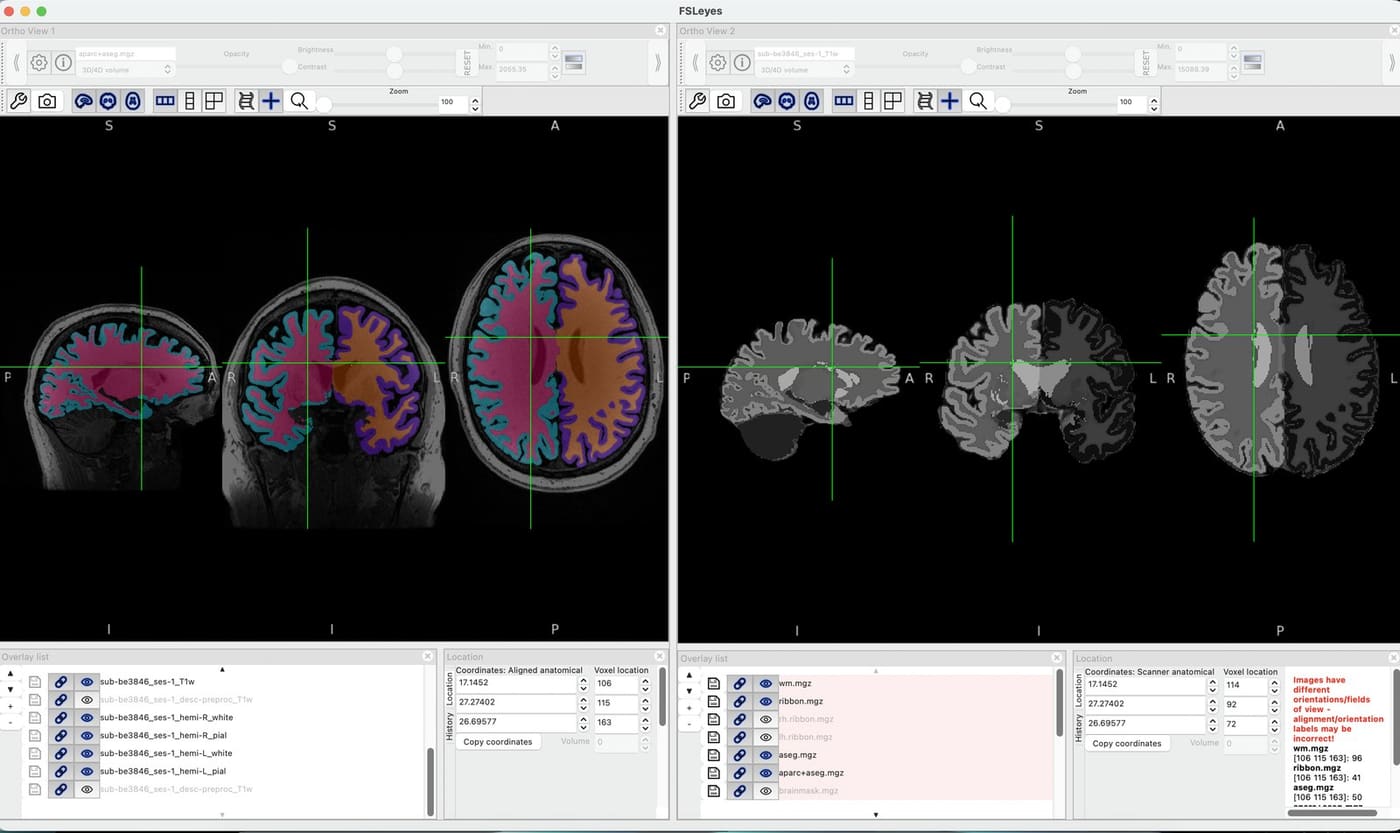
Task: Open overlay display settings gear in Ortho View 2
Action: pos(718,62)
